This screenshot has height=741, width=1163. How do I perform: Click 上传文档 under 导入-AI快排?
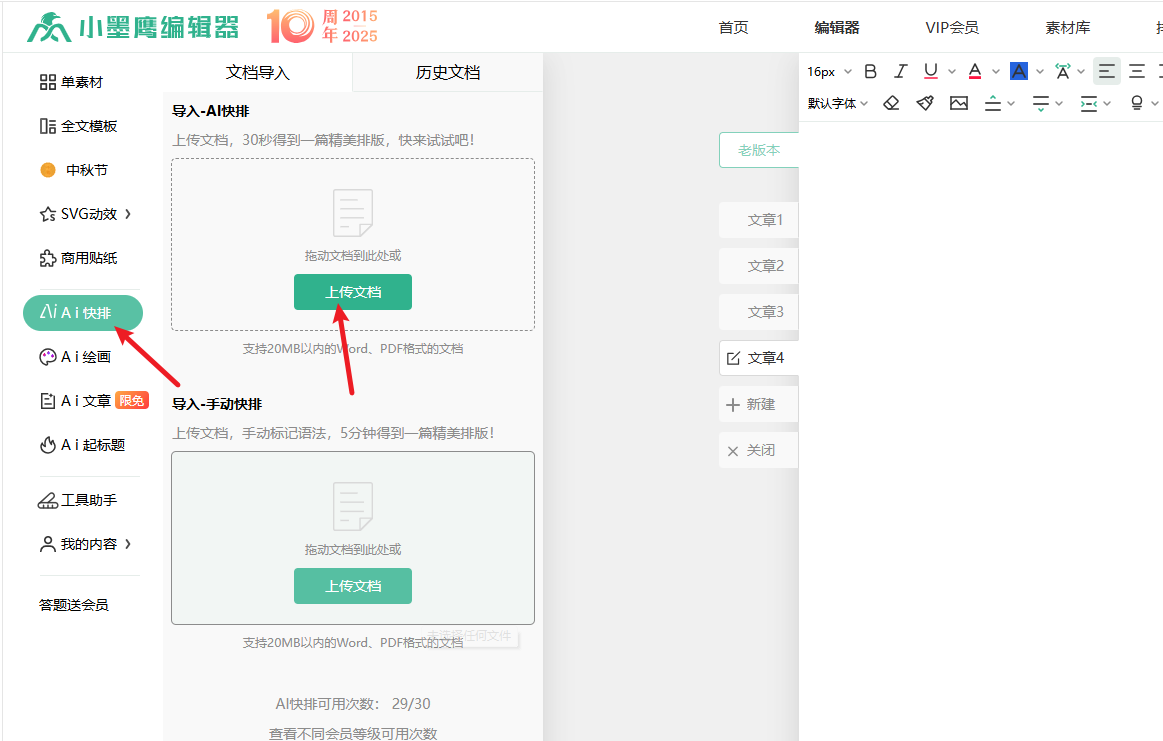[352, 292]
